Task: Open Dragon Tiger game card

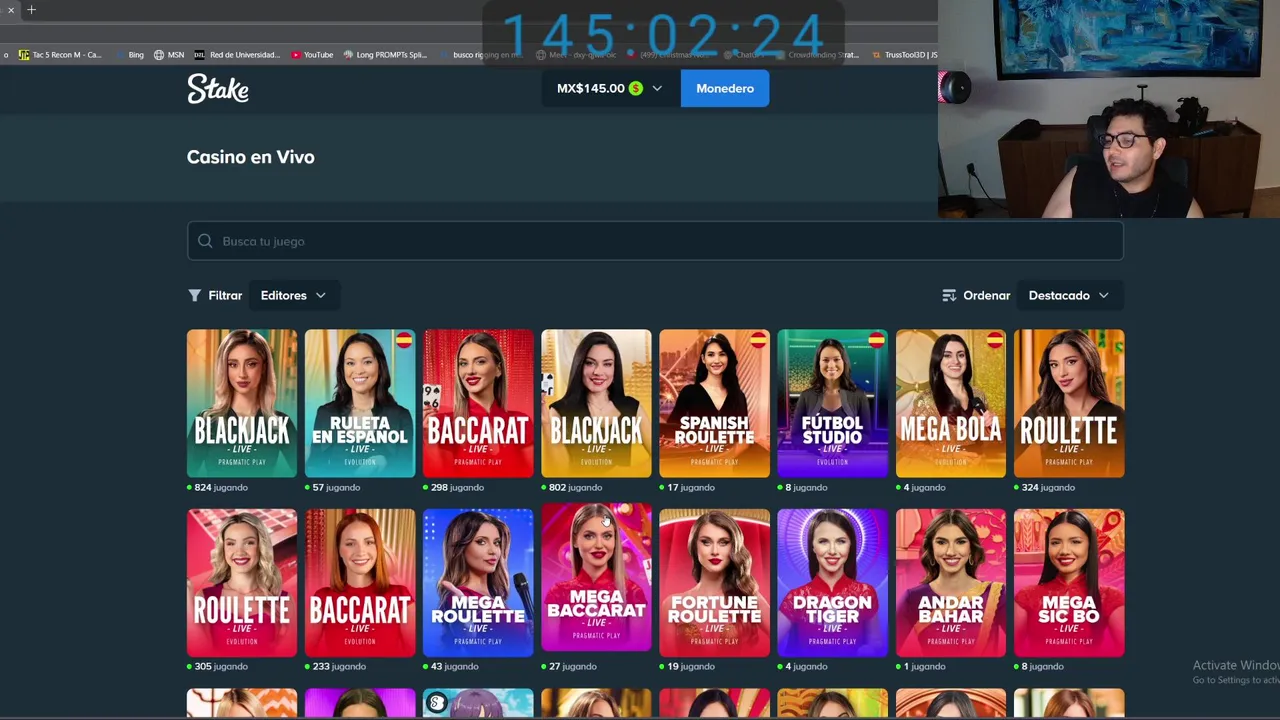Action: 832,583
